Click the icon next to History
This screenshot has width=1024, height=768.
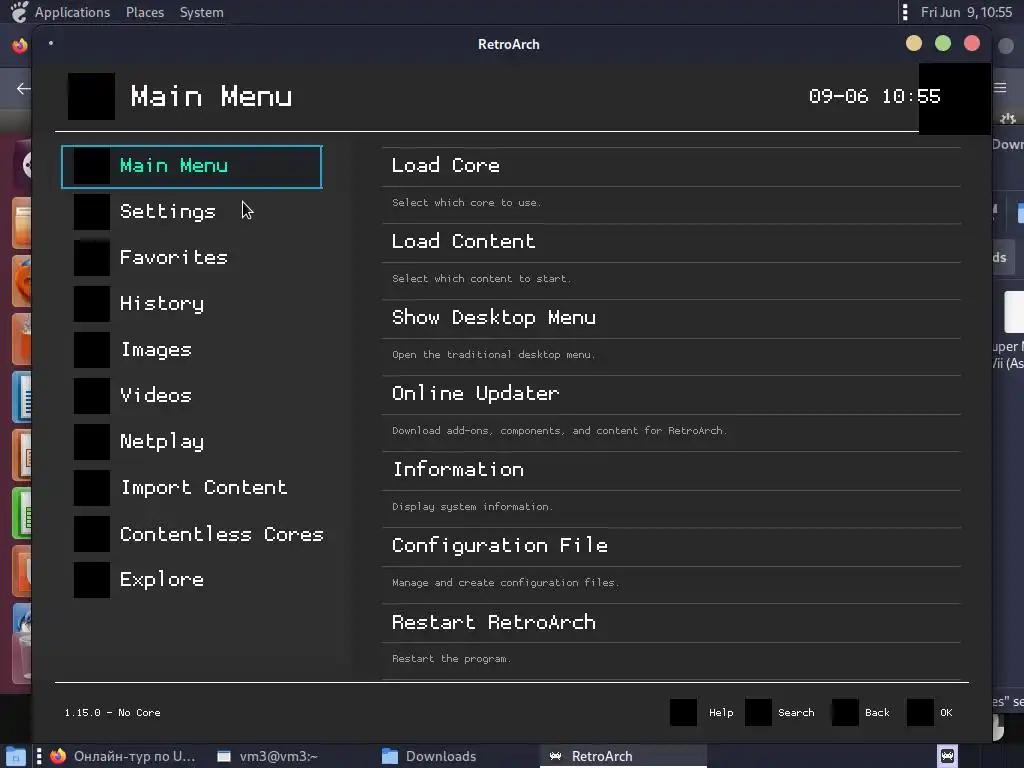(91, 304)
